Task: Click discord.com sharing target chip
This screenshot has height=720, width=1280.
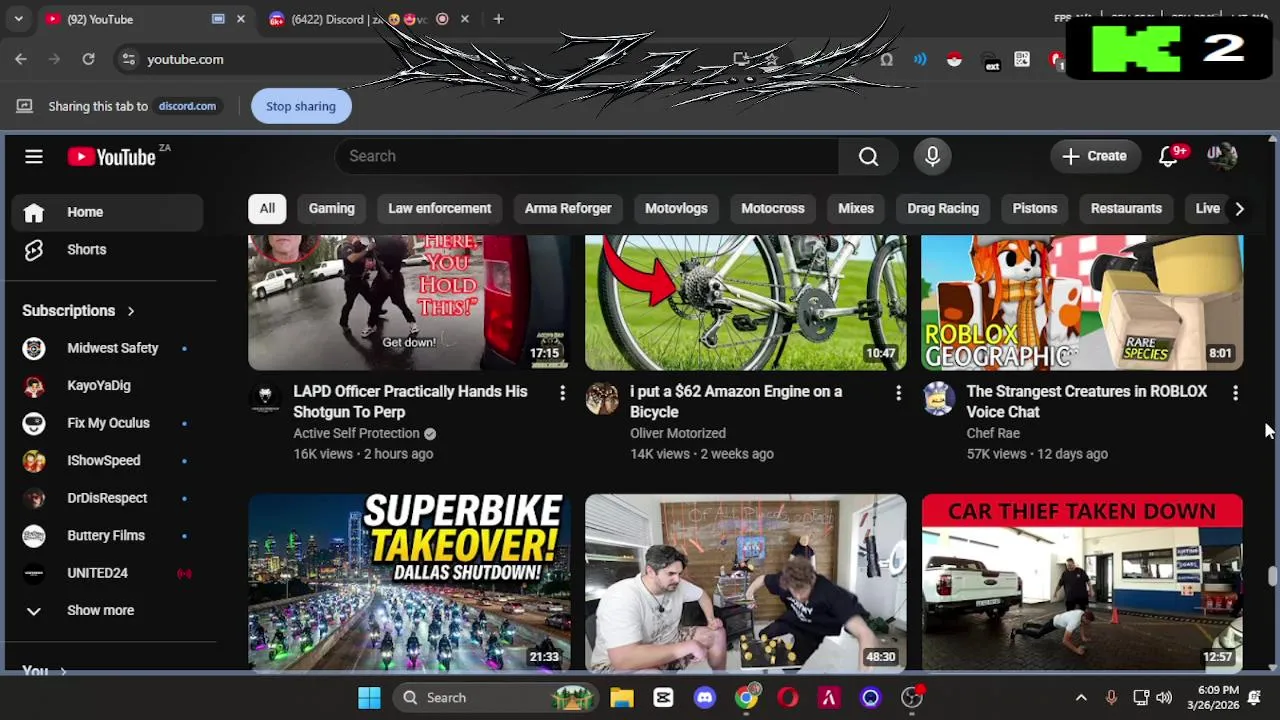Action: [187, 106]
